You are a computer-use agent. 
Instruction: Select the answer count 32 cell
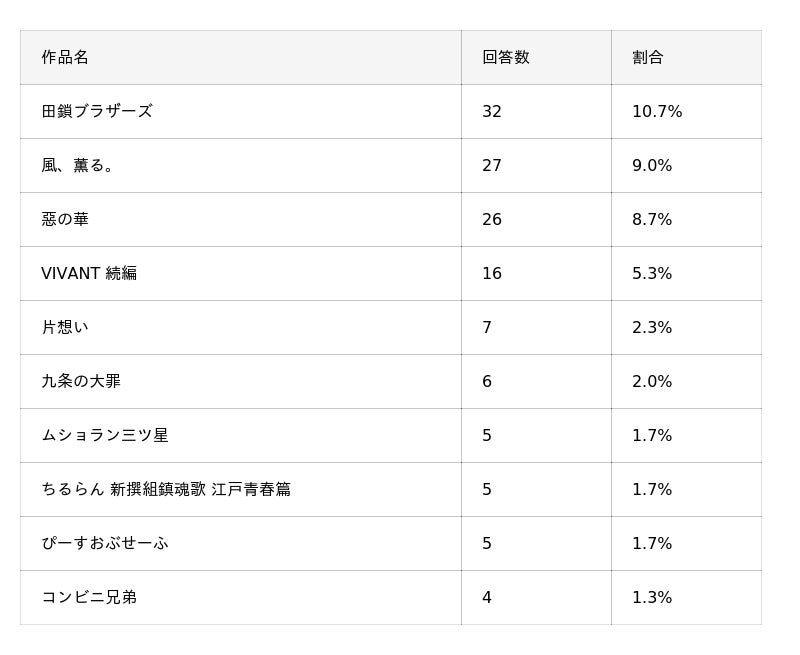coord(492,112)
